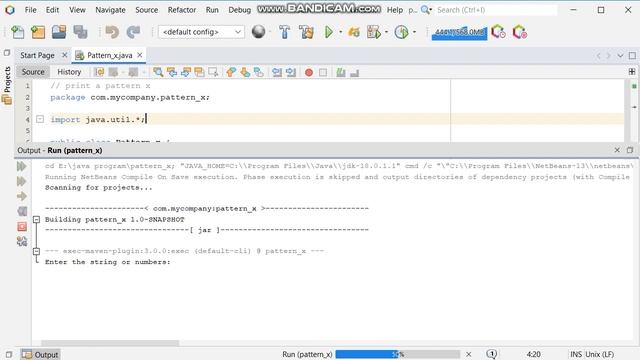Cancel the Run (pattern_x) task

point(469,354)
